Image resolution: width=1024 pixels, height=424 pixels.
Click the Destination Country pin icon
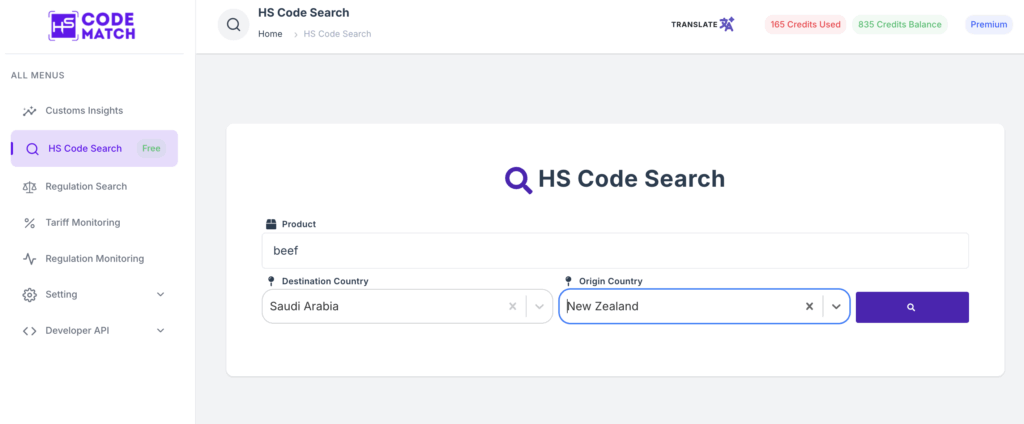click(x=272, y=281)
